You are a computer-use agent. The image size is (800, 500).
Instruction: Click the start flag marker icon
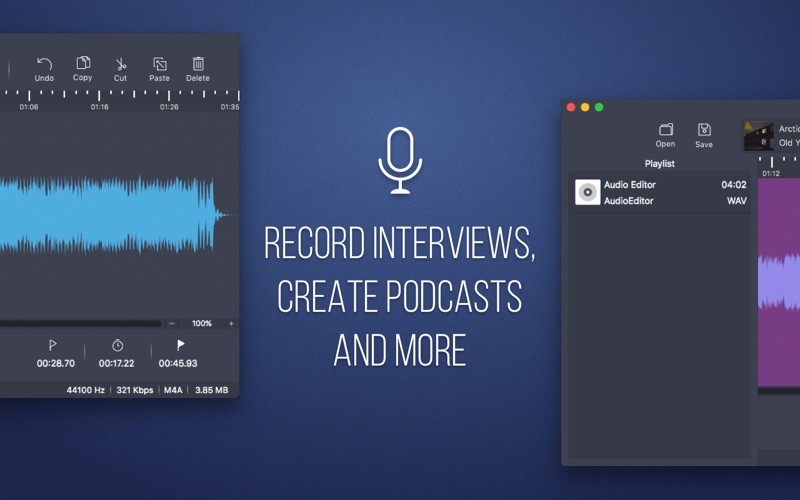tap(53, 345)
